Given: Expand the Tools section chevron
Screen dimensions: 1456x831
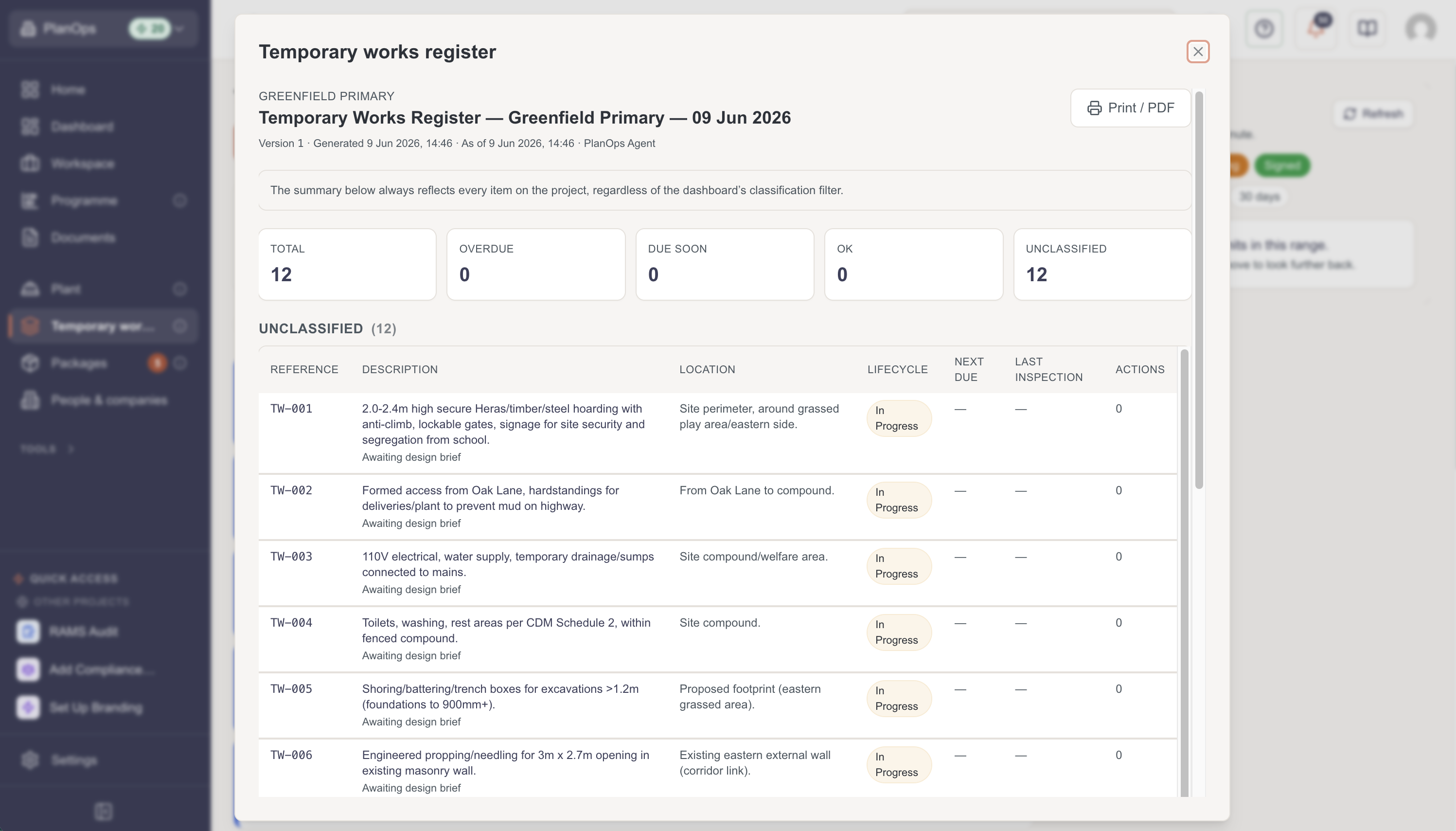Looking at the screenshot, I should (x=71, y=449).
